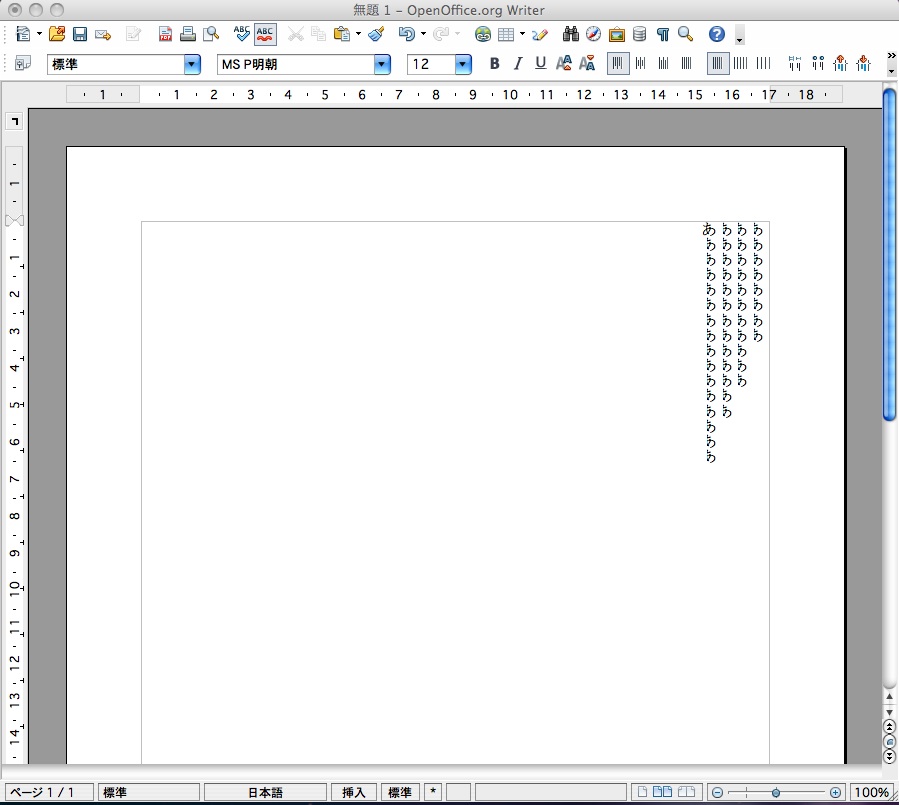Switch to book view layout

click(686, 792)
